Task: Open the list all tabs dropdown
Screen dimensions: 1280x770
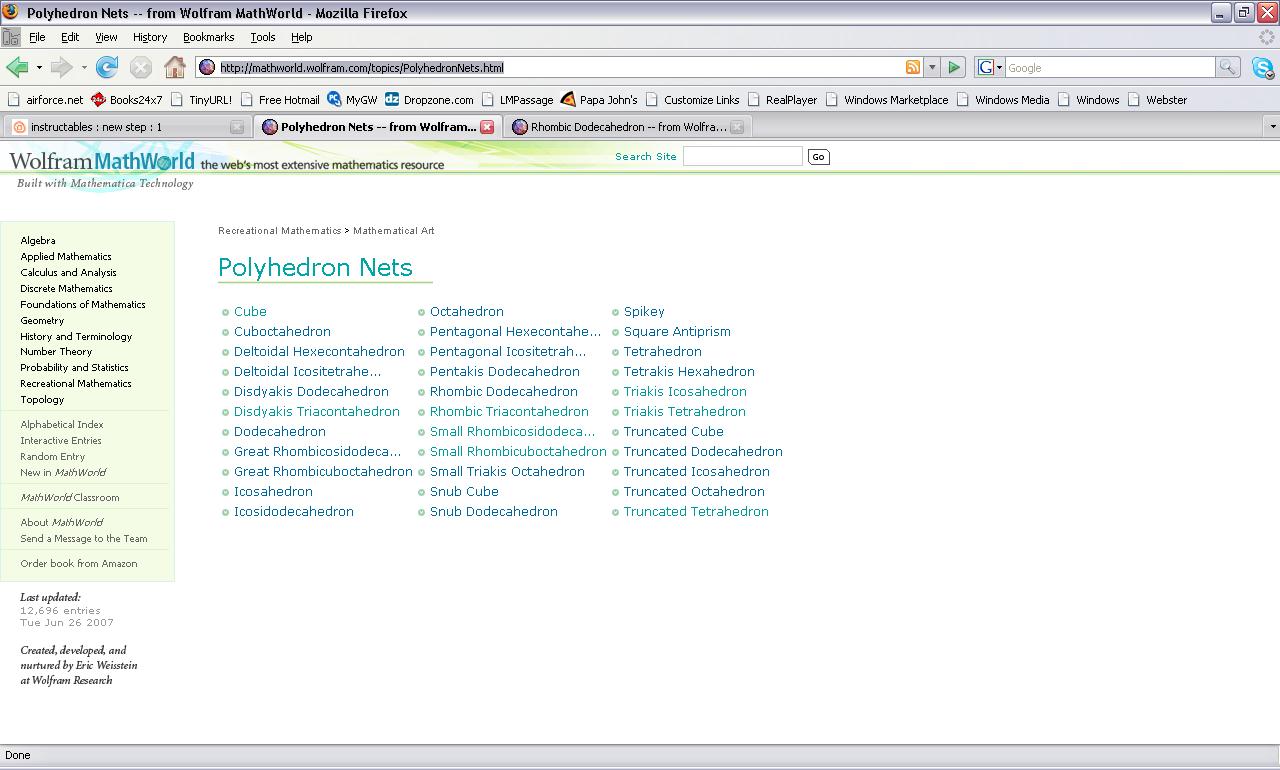Action: [x=1272, y=127]
